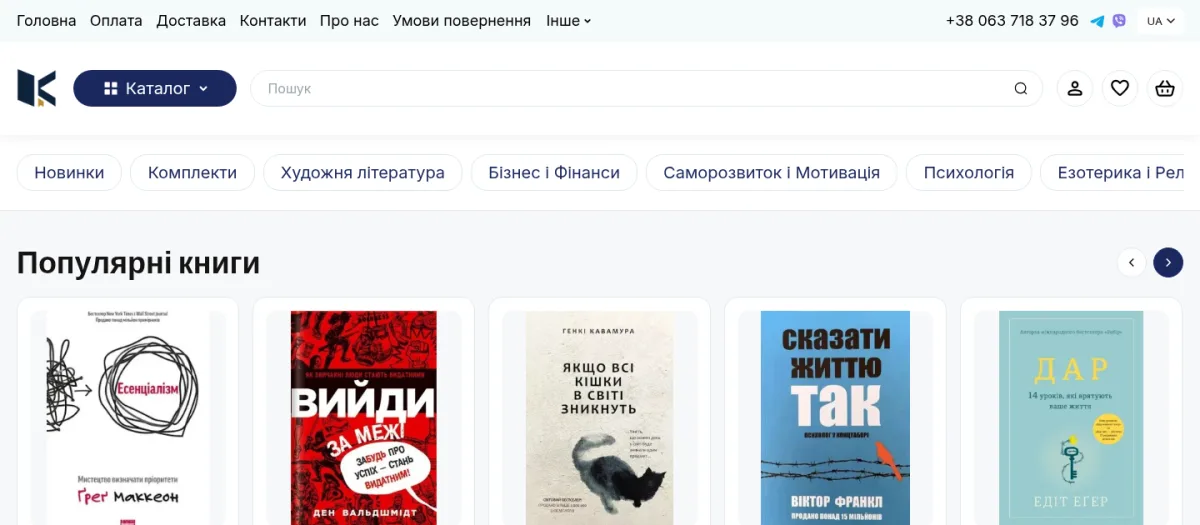Open the Есенціалізм book cover
The image size is (1200, 525).
coord(128,418)
